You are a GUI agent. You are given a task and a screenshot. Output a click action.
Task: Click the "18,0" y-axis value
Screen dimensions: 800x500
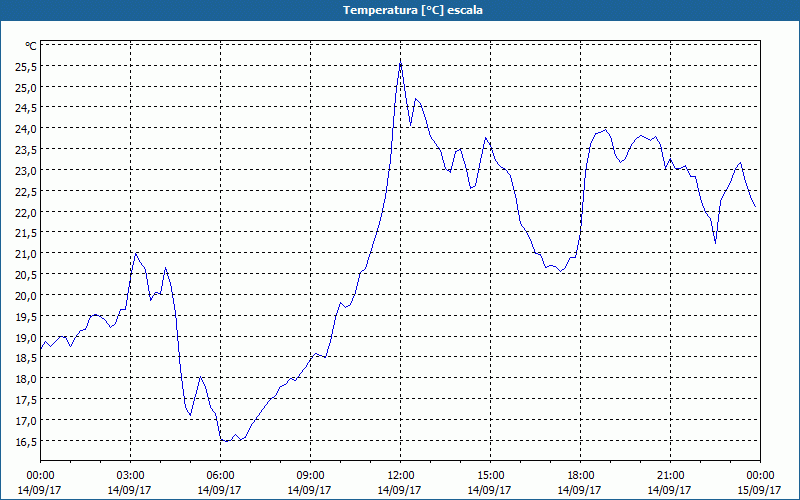[26, 379]
